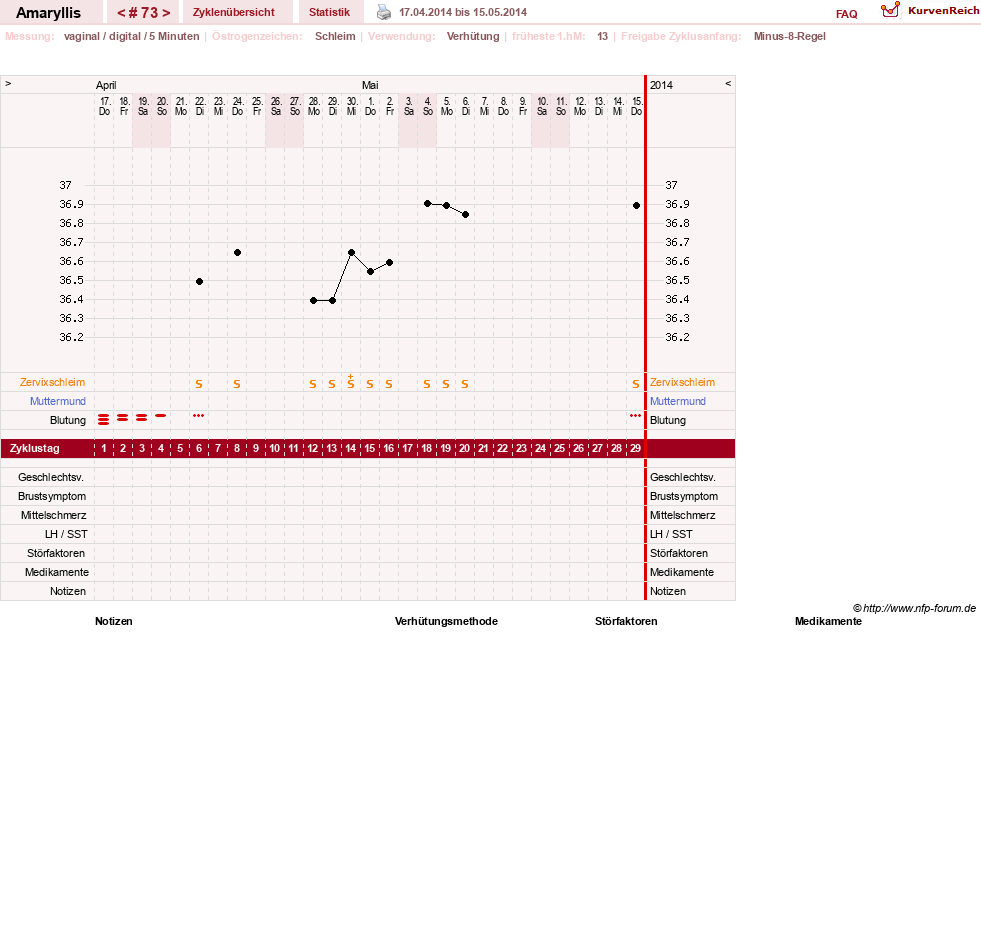Click S mucus marker on day 8

pos(236,384)
